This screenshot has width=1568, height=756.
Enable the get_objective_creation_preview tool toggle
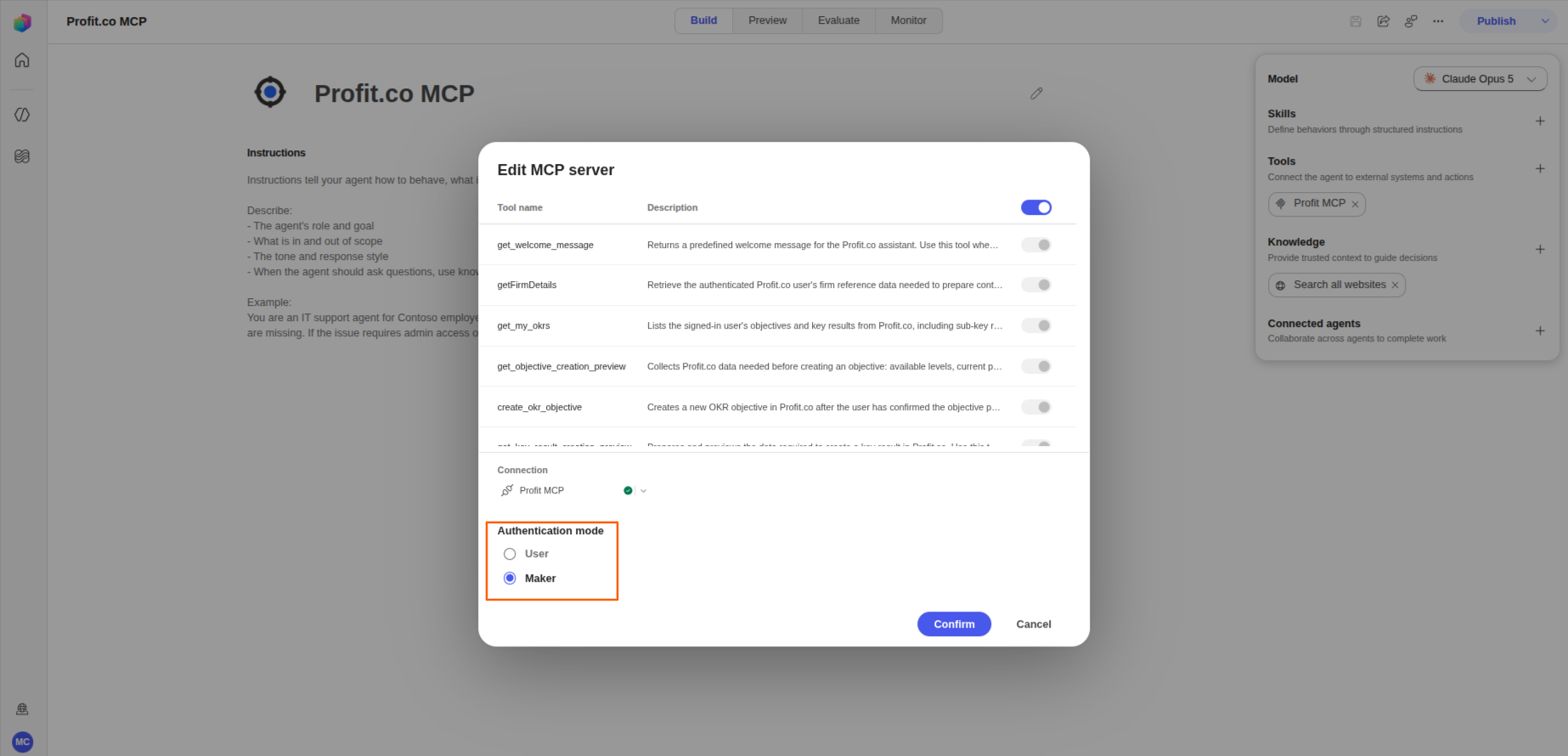[x=1036, y=366]
